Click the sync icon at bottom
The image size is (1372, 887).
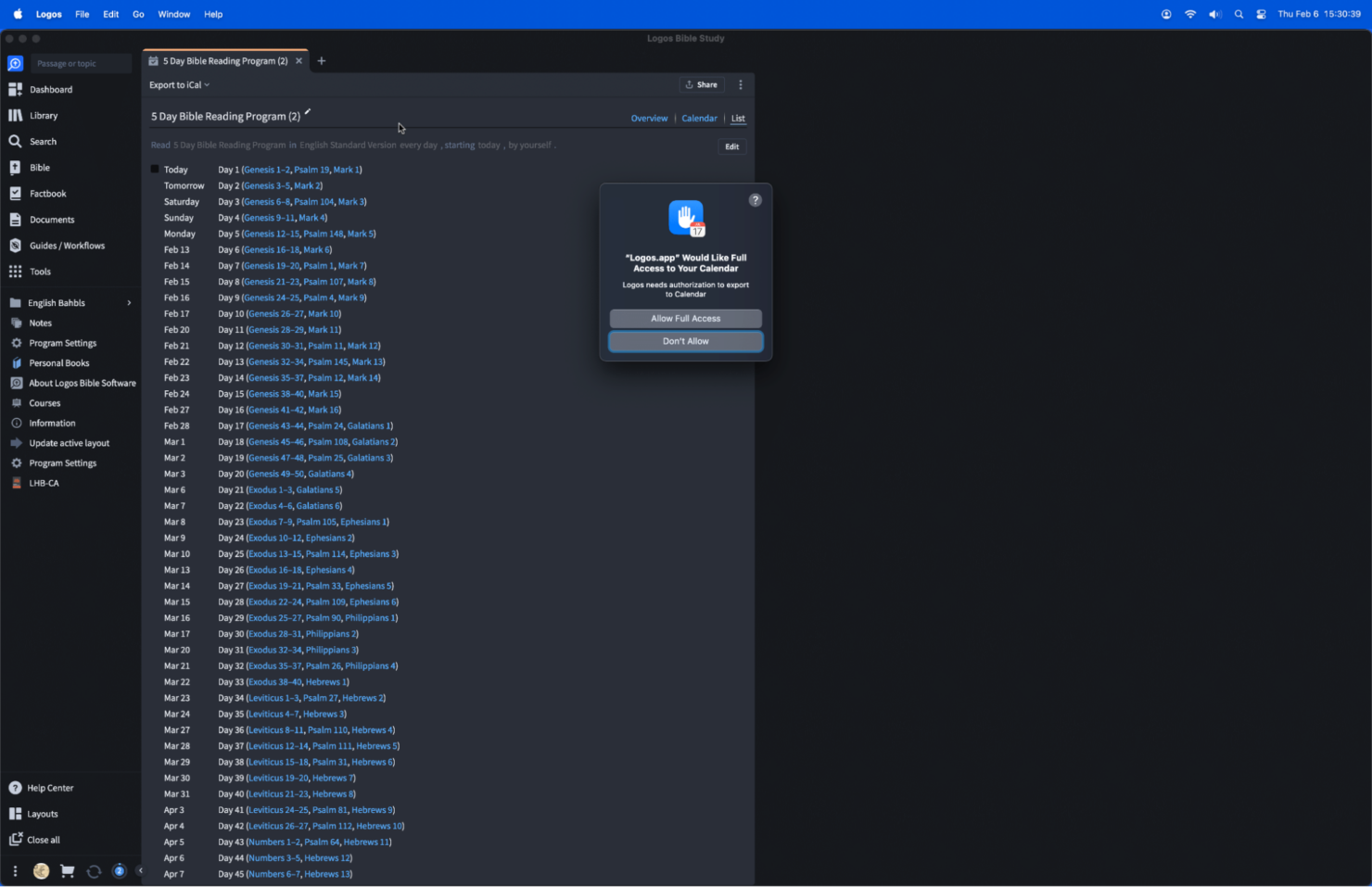pos(94,871)
